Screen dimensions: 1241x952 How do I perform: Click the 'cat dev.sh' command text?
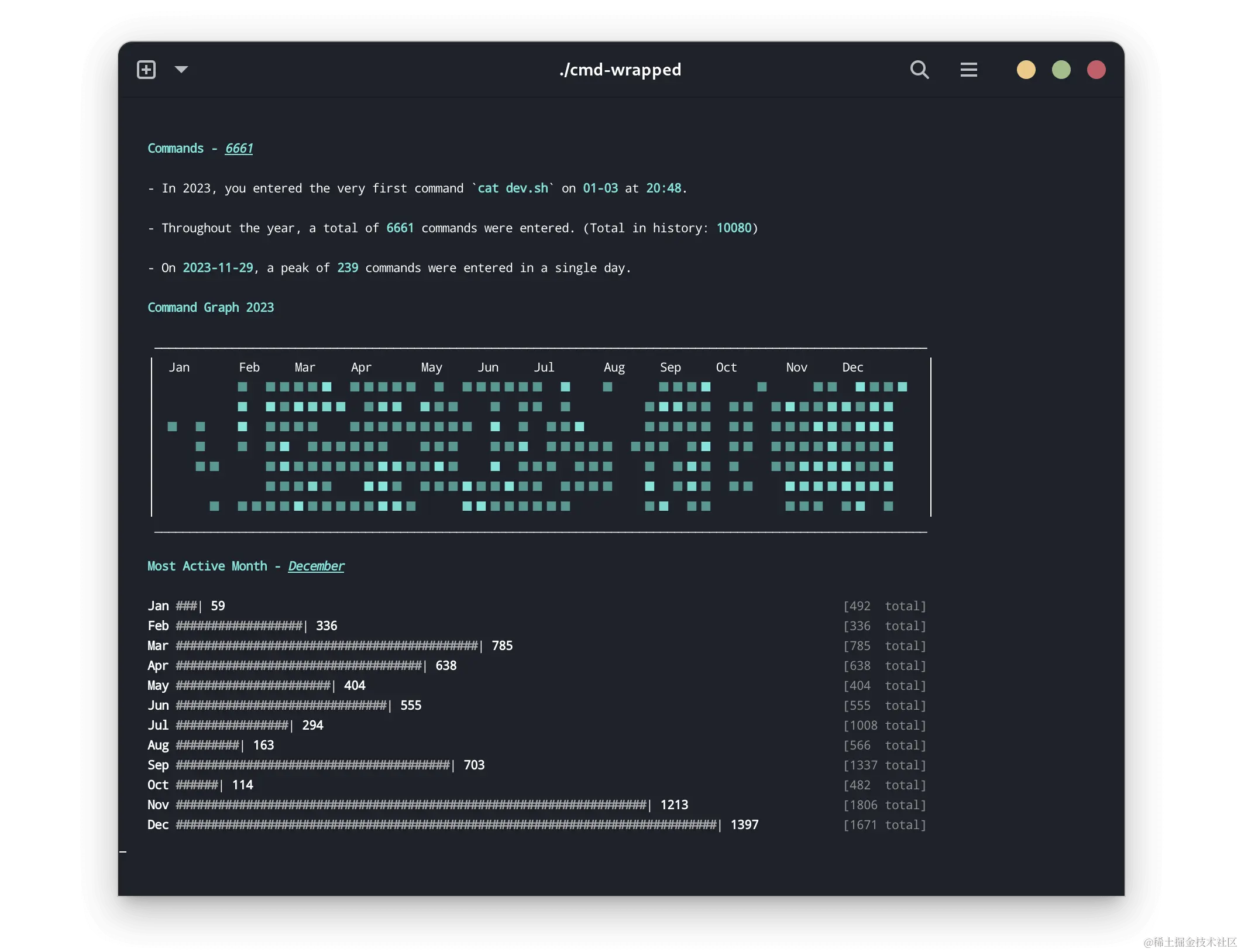[513, 188]
